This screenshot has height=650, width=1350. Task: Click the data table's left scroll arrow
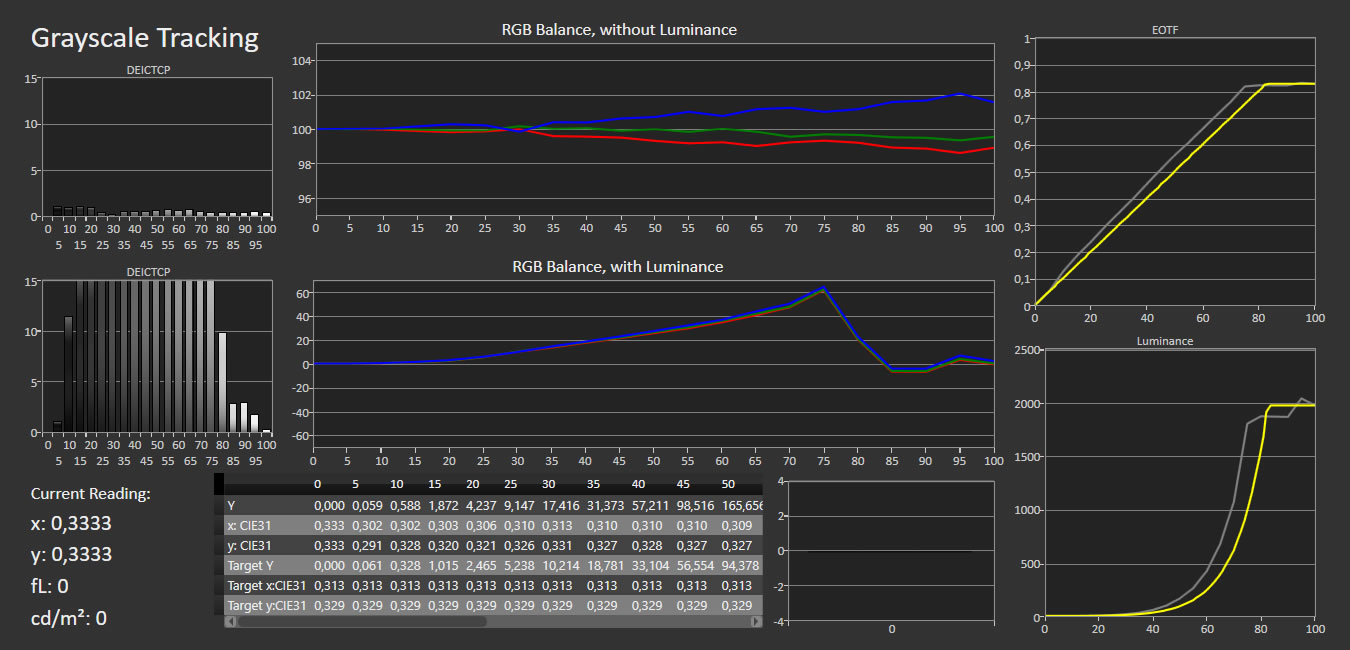click(x=232, y=621)
